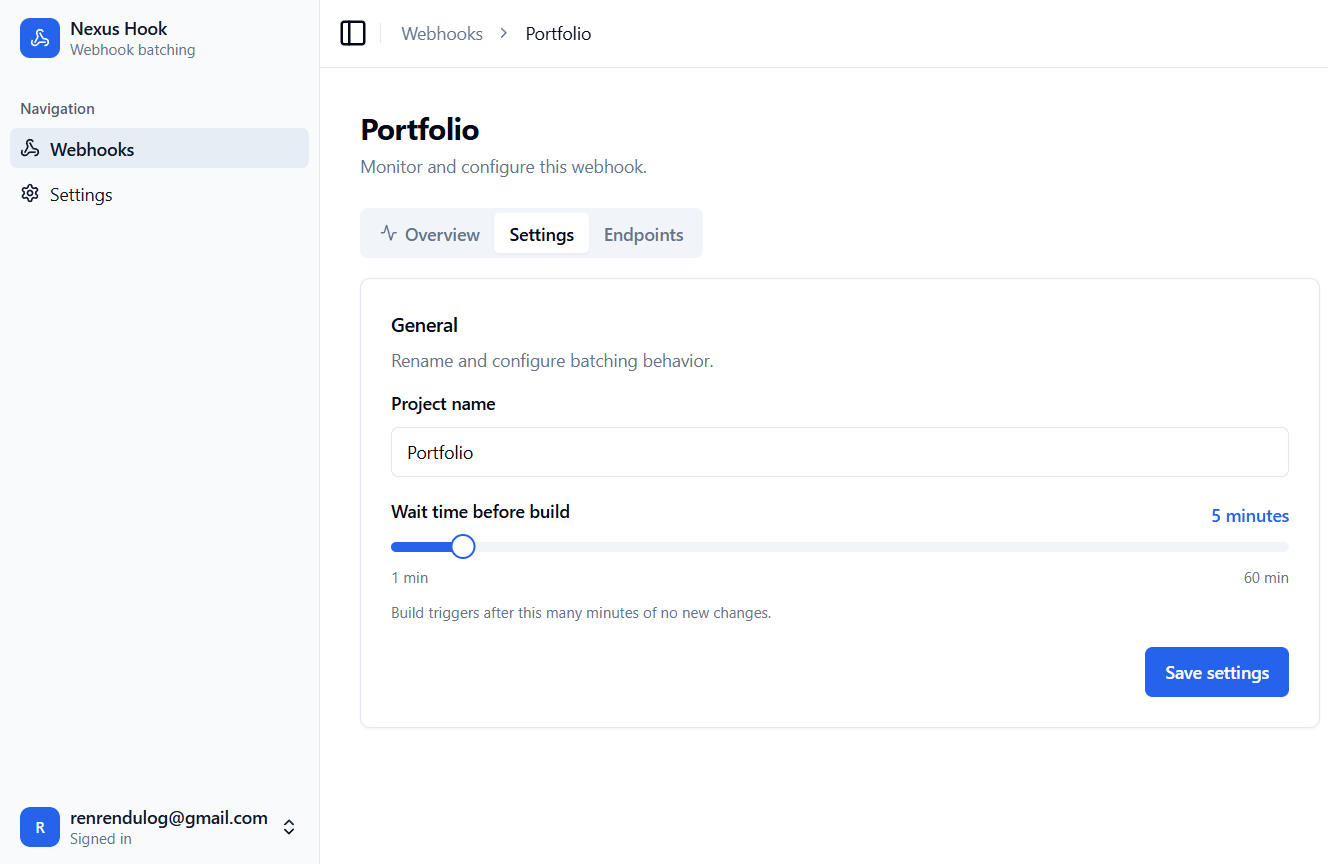Click the Signed in status text
This screenshot has height=864, width=1328.
point(101,839)
